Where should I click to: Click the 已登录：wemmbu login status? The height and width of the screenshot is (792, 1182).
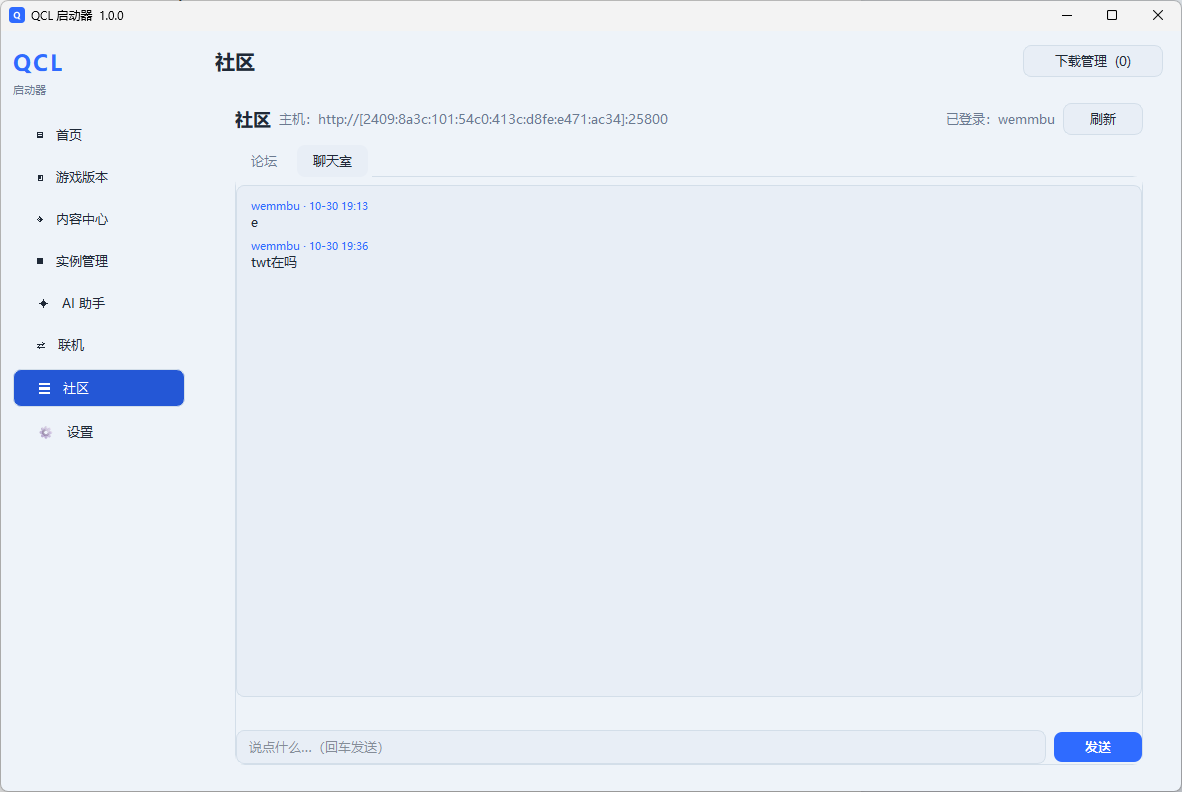[x=1000, y=119]
